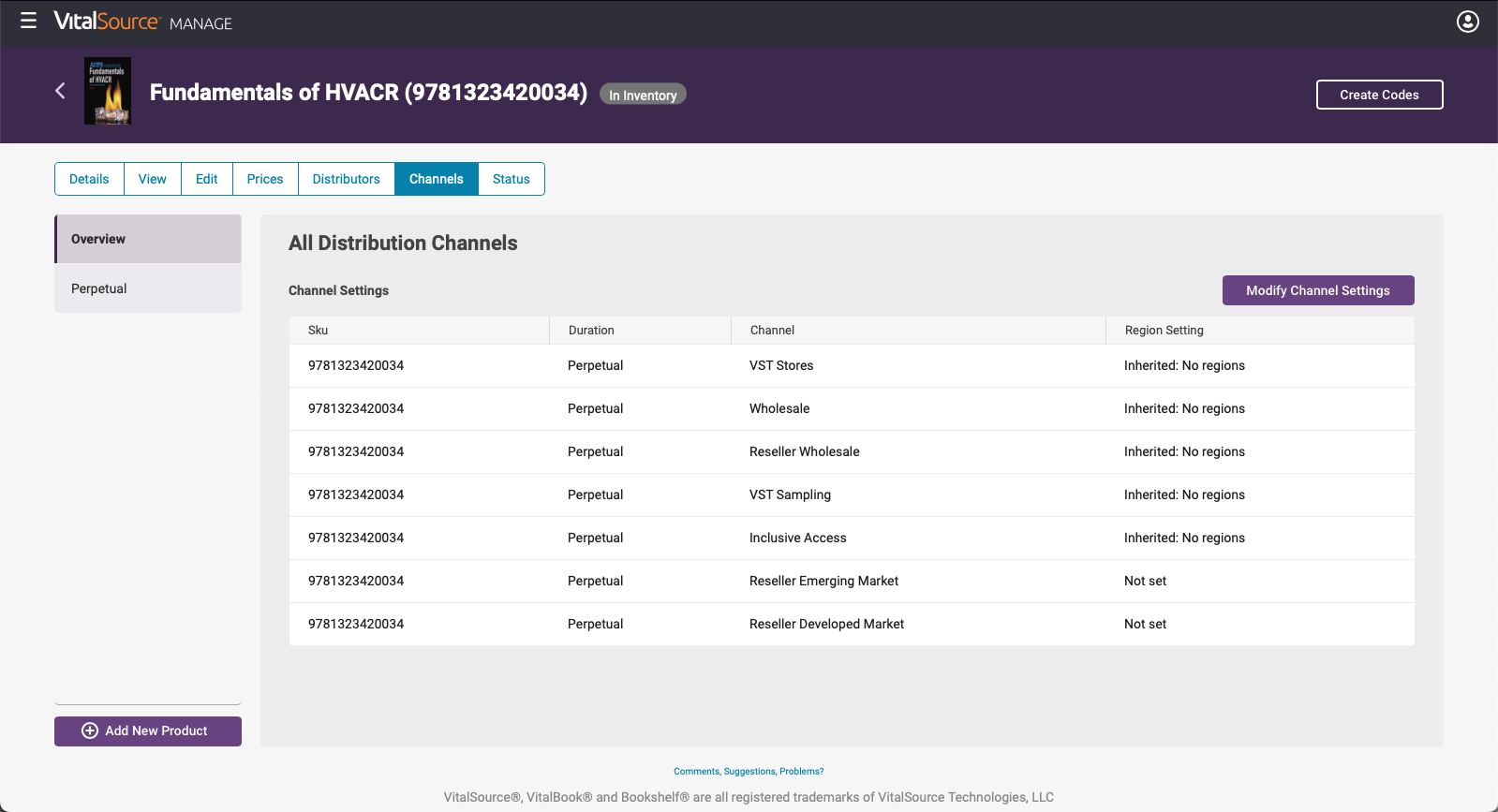Click Not set in Reseller Developed Market row
This screenshot has height=812, width=1498.
(1145, 625)
